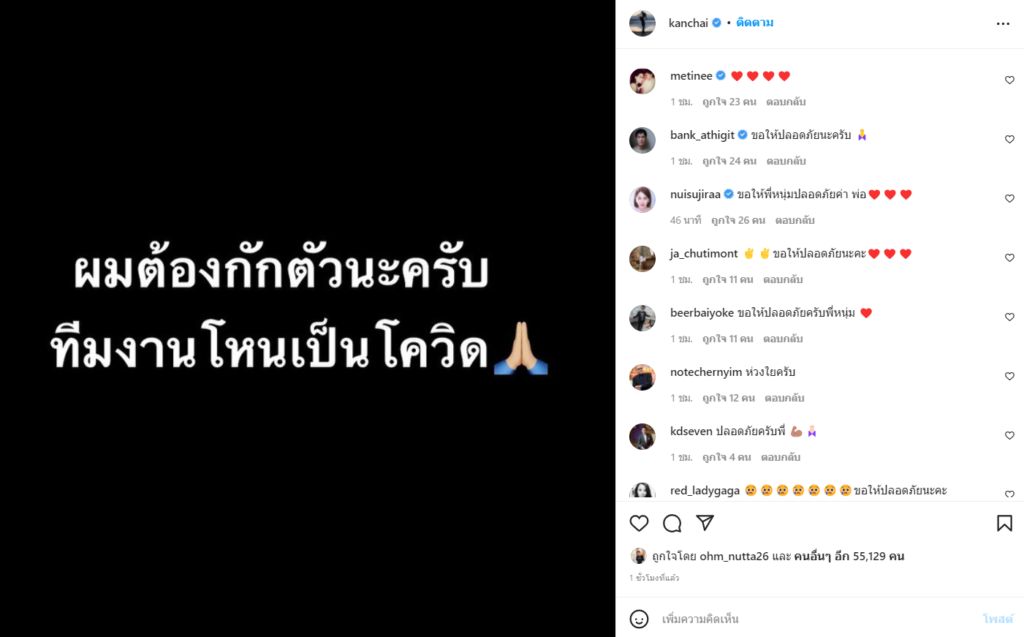This screenshot has height=637, width=1024.
Task: Open emoji picker smiley icon
Action: (x=639, y=619)
